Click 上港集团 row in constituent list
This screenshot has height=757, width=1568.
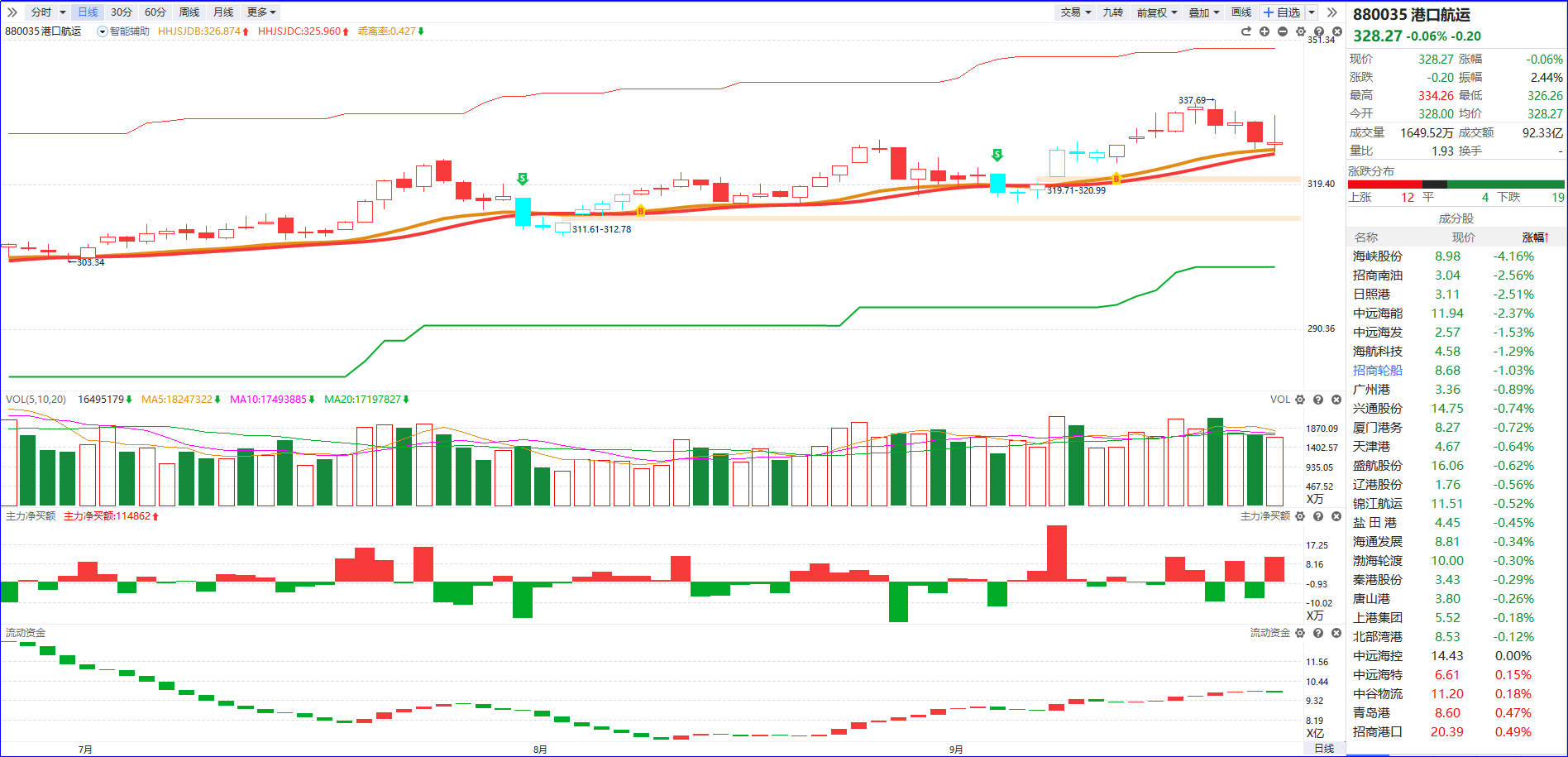point(1456,618)
